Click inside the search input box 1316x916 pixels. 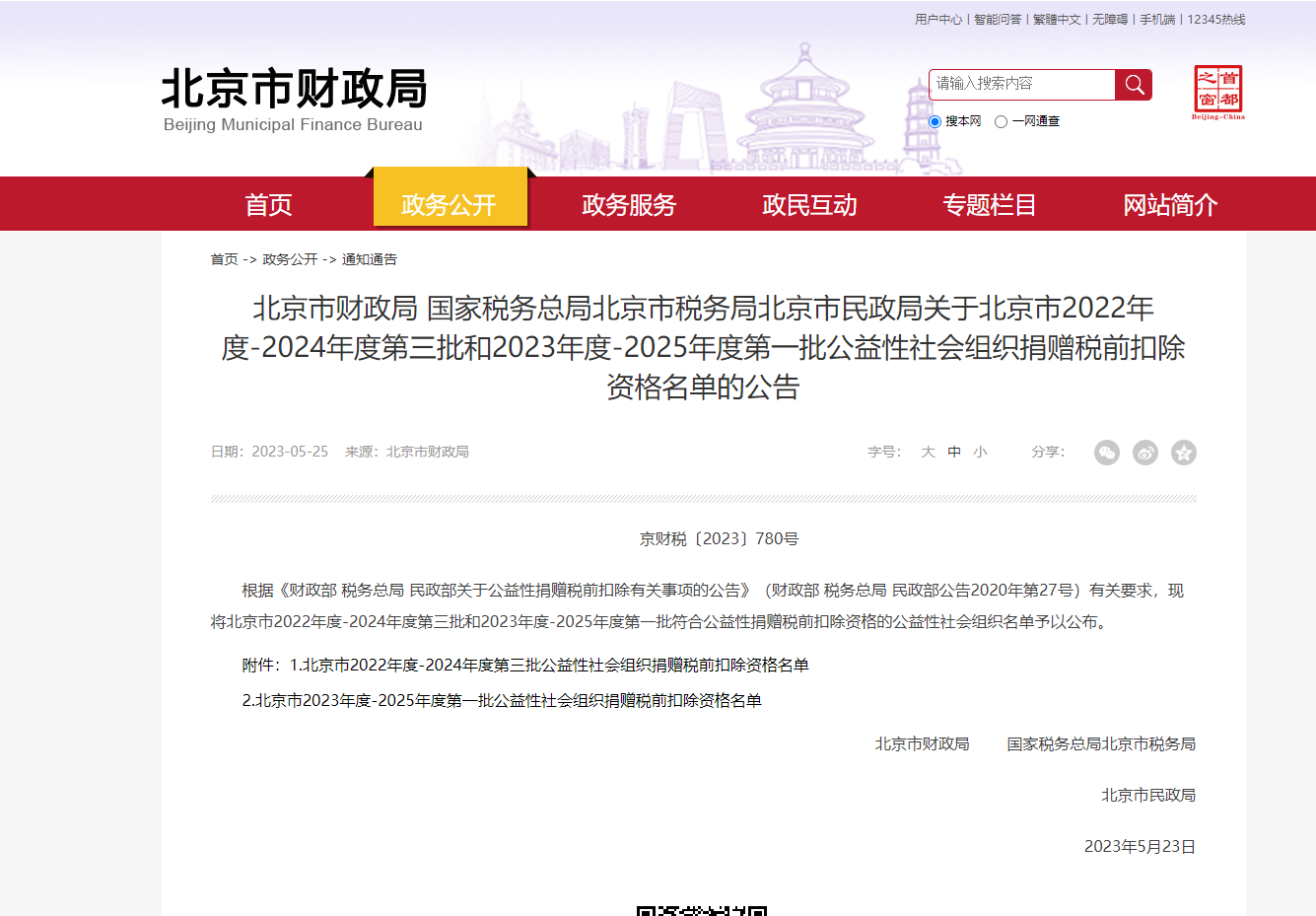coord(1020,85)
